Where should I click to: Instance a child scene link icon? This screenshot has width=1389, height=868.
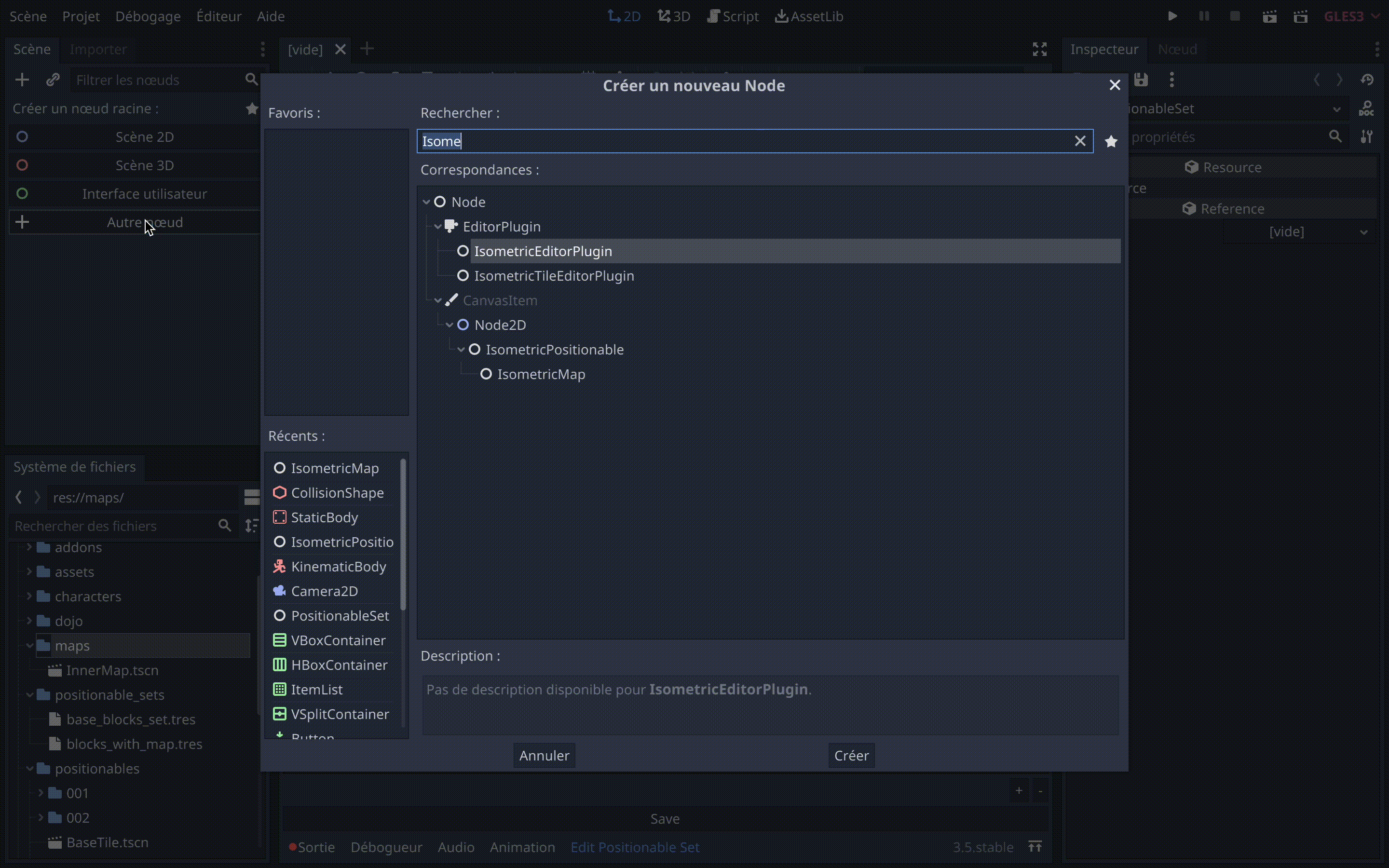(53, 80)
